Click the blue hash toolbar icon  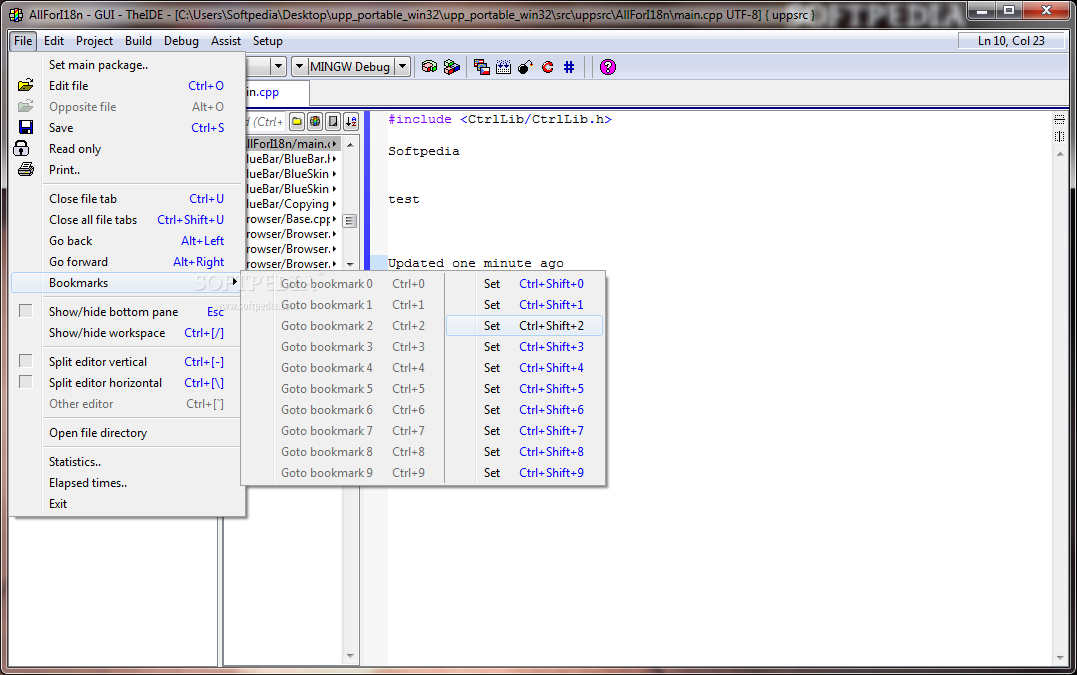569,67
